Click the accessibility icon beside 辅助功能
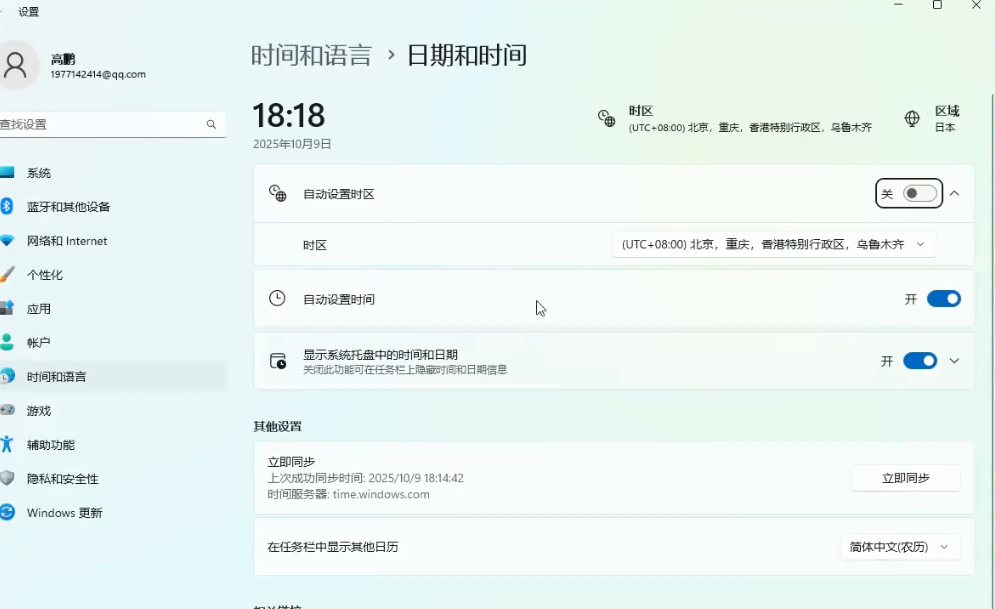 click(x=7, y=445)
